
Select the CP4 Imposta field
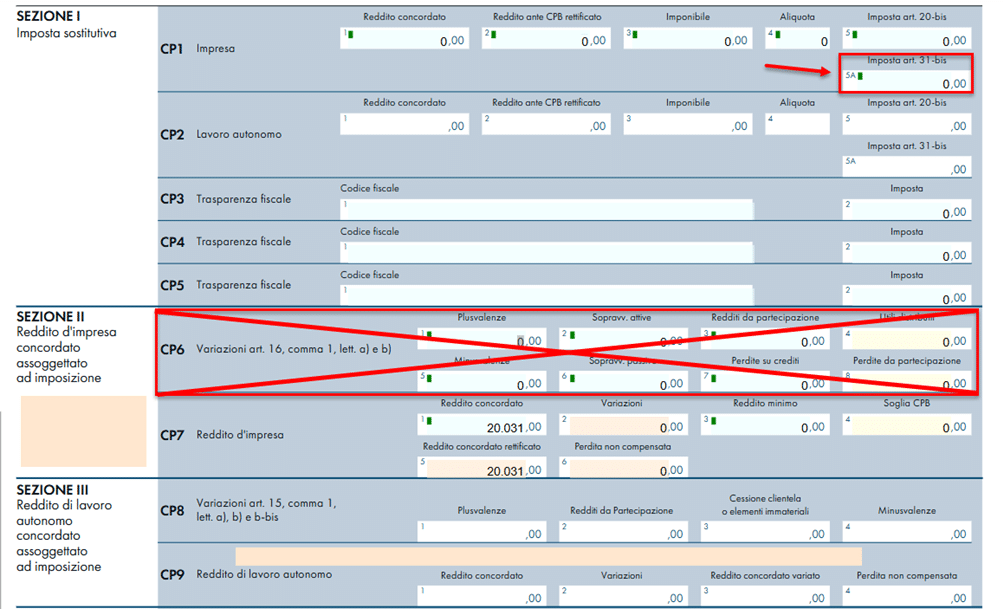[x=906, y=252]
